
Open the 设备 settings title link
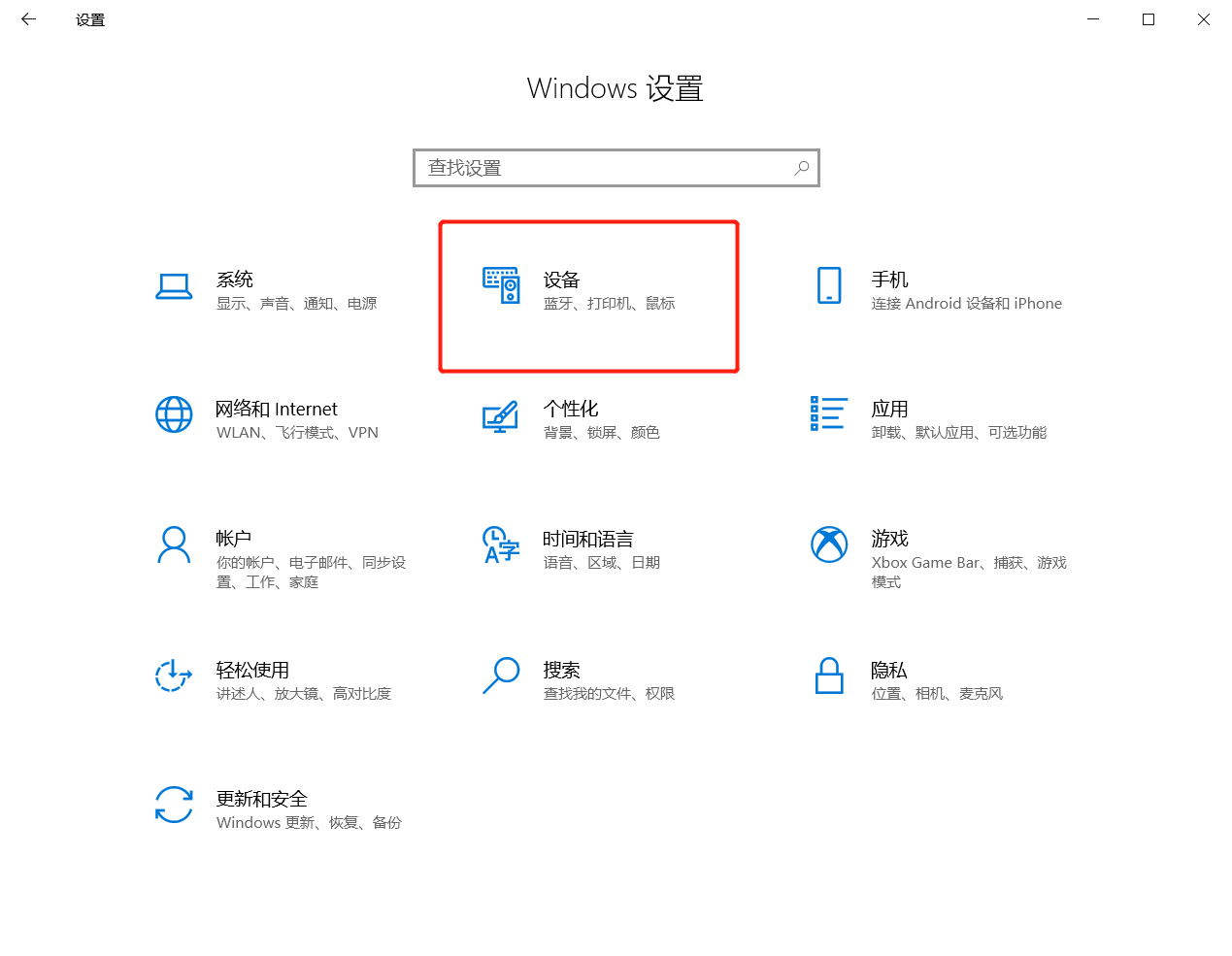point(561,280)
